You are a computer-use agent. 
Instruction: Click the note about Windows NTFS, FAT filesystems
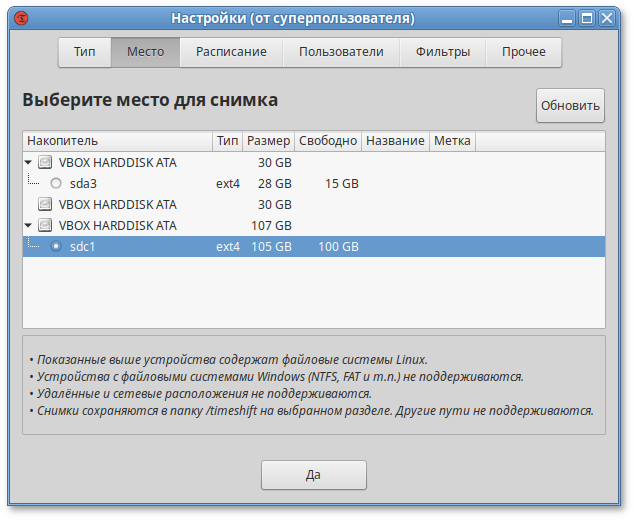[x=277, y=377]
